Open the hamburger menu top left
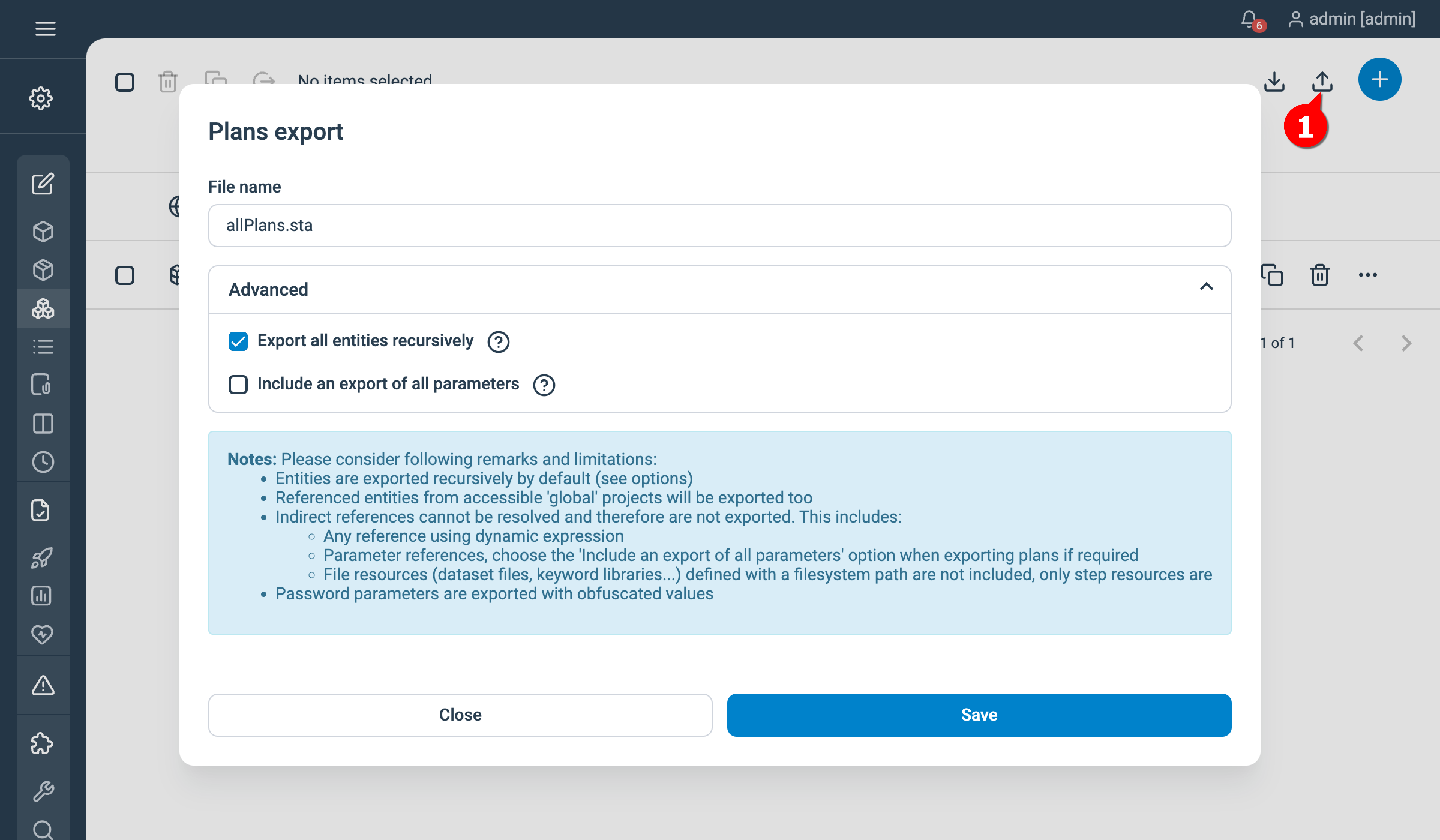The width and height of the screenshot is (1440, 840). (45, 28)
